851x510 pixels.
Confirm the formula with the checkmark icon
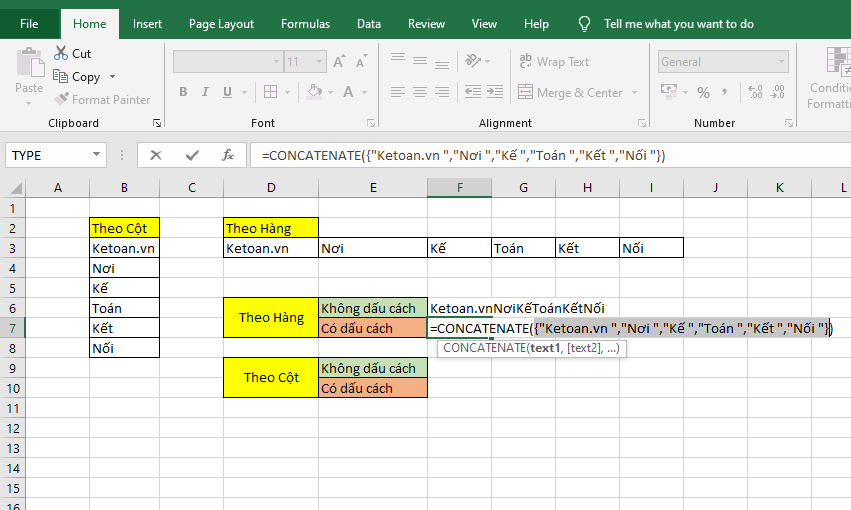coord(192,155)
